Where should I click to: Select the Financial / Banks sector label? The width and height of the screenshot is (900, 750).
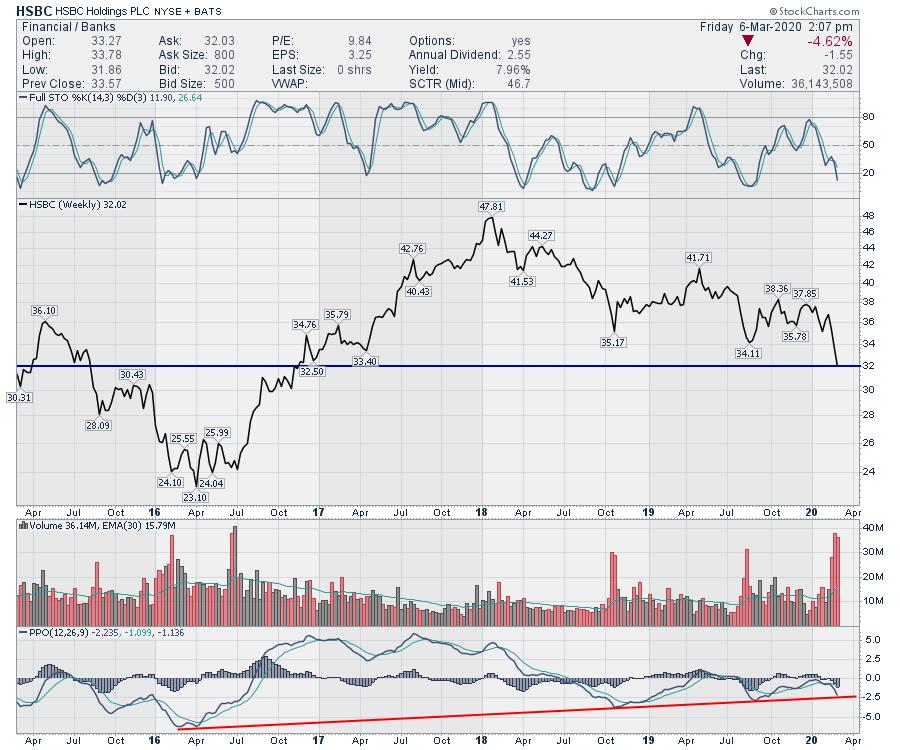(x=66, y=25)
